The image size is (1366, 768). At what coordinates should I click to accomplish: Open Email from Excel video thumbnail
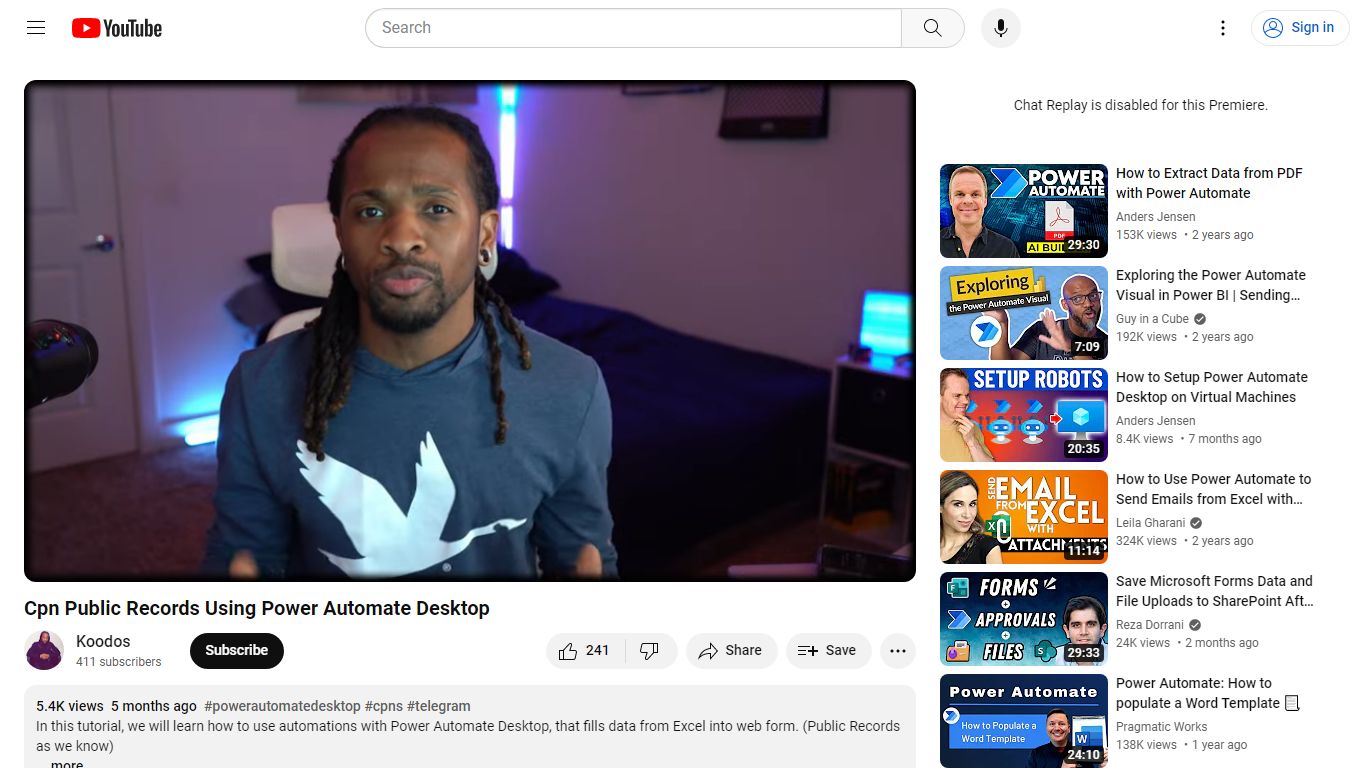click(1024, 517)
